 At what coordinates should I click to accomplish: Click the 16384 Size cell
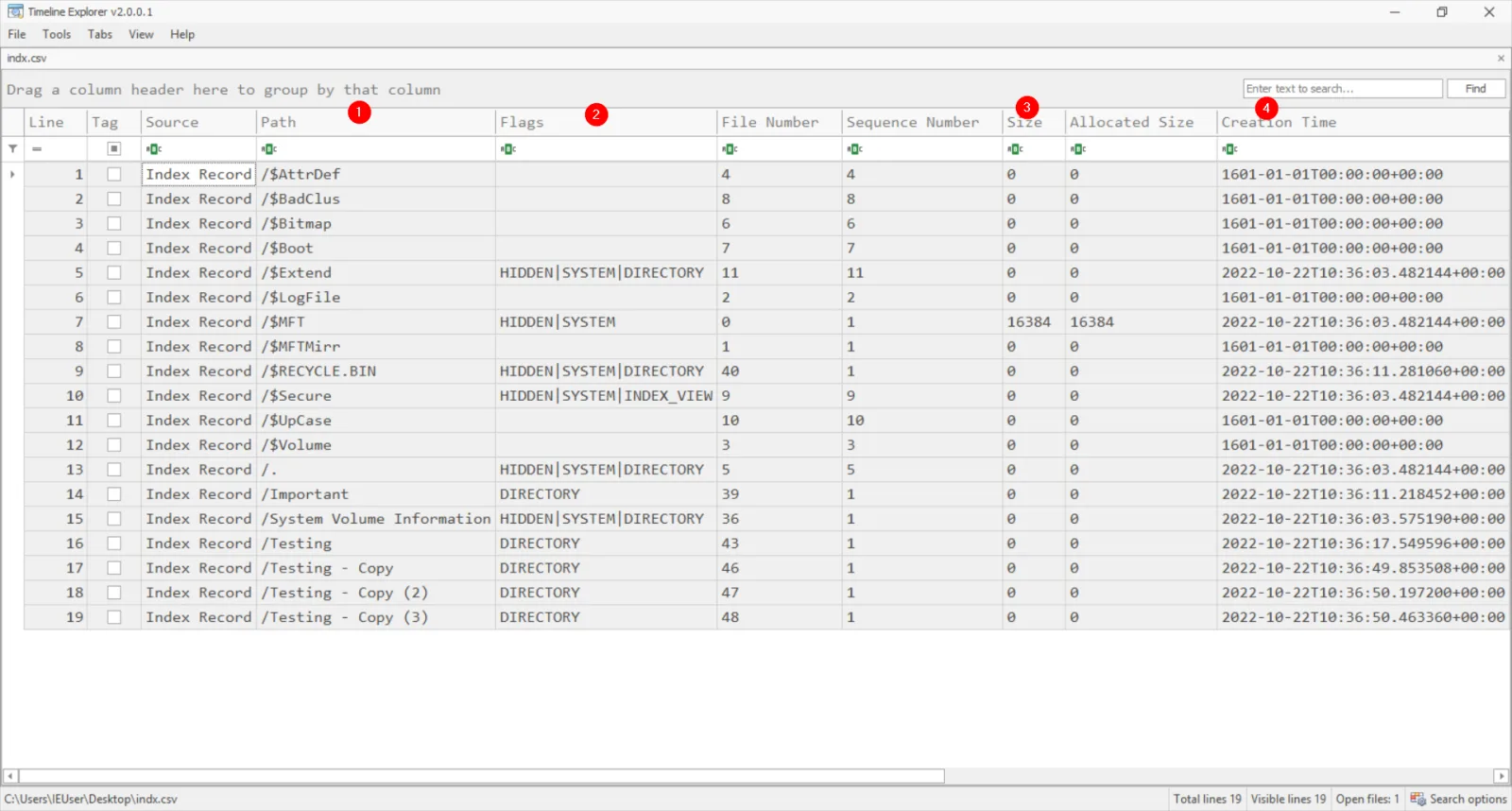(1034, 321)
